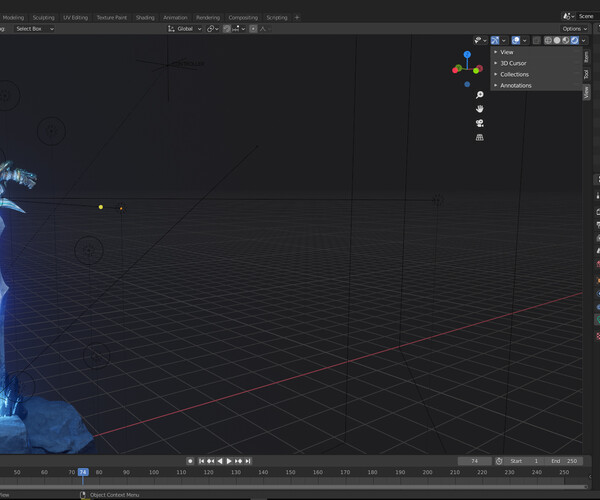
Task: Open the Options dropdown in header
Action: 574,29
